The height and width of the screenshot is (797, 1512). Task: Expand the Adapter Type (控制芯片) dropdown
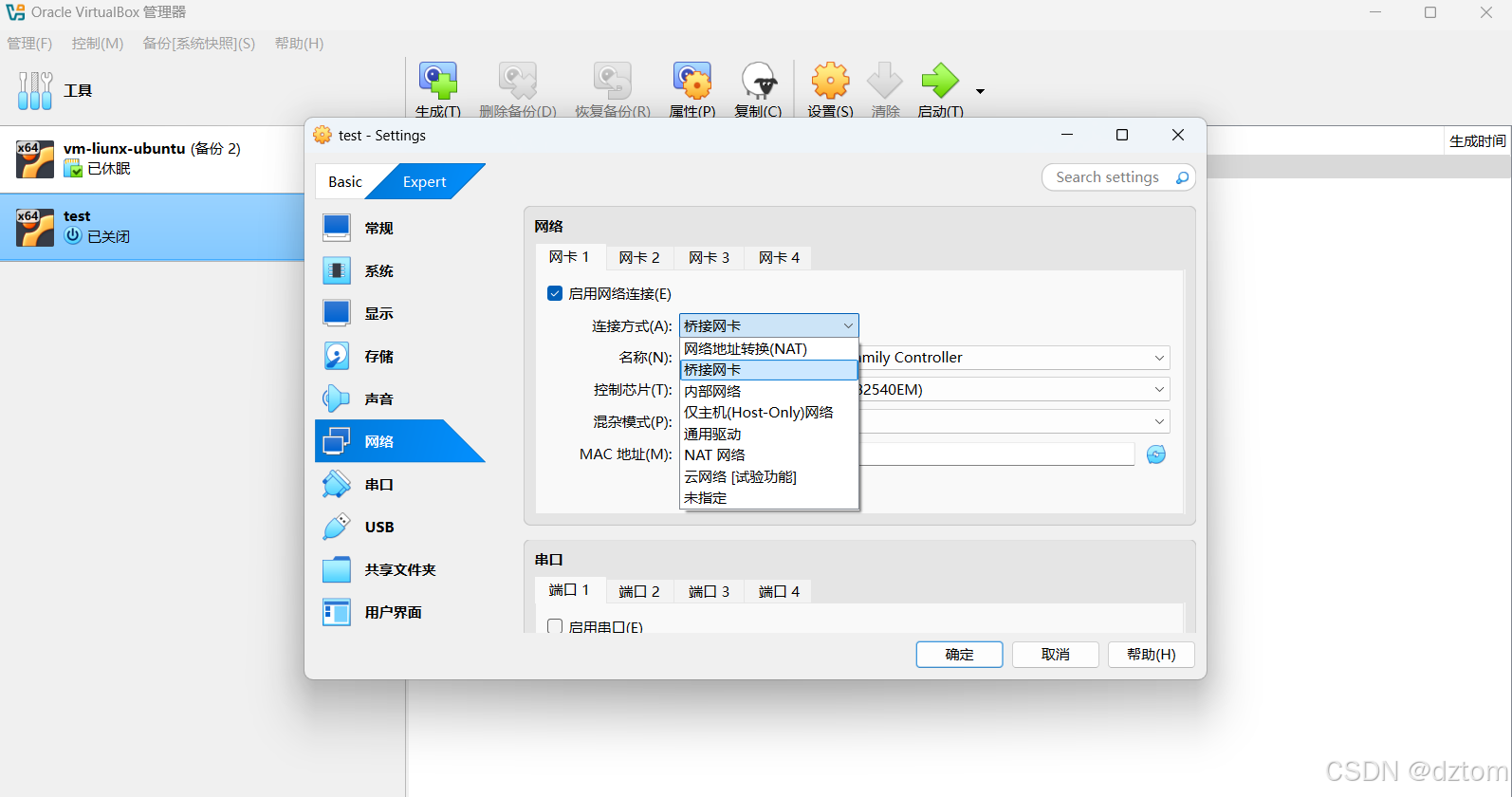[1159, 389]
